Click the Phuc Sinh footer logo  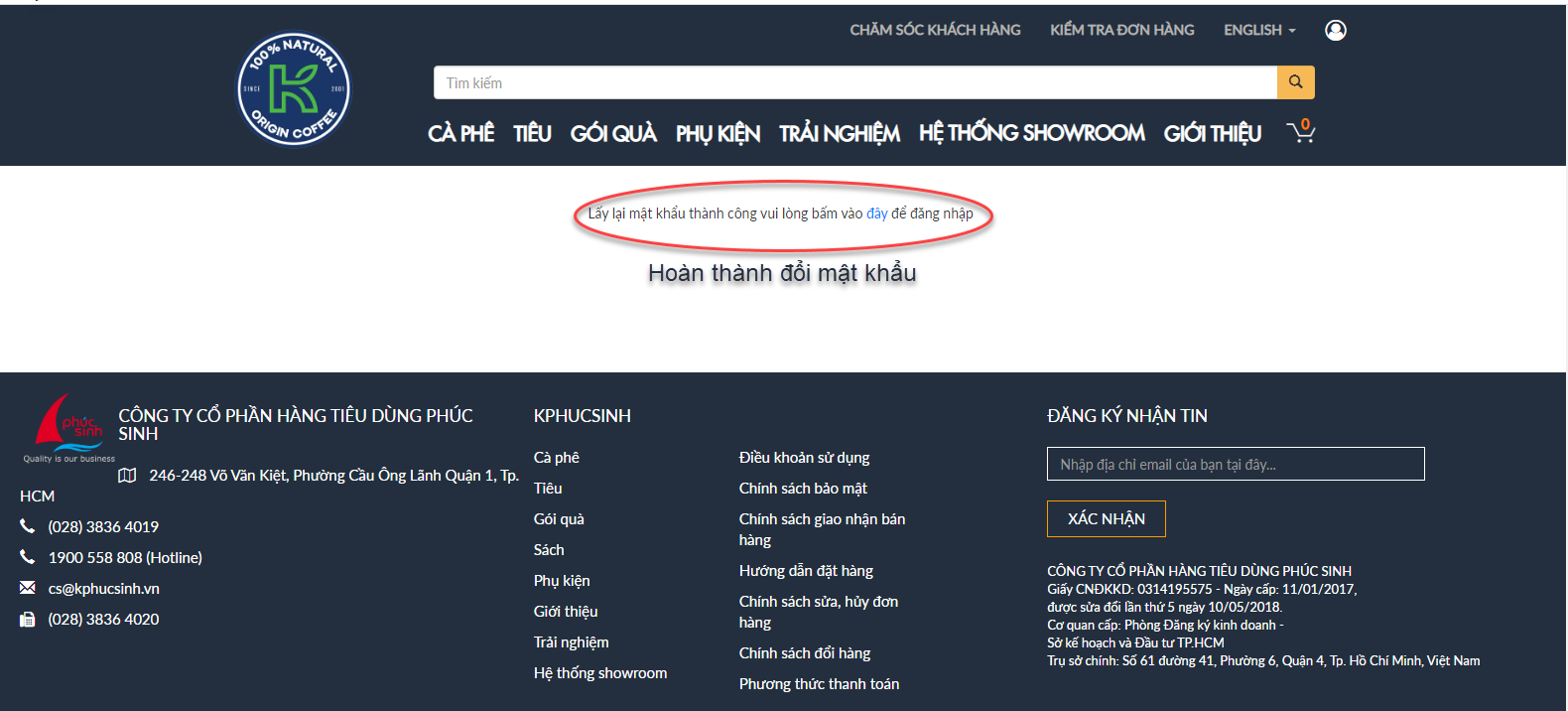pyautogui.click(x=69, y=429)
